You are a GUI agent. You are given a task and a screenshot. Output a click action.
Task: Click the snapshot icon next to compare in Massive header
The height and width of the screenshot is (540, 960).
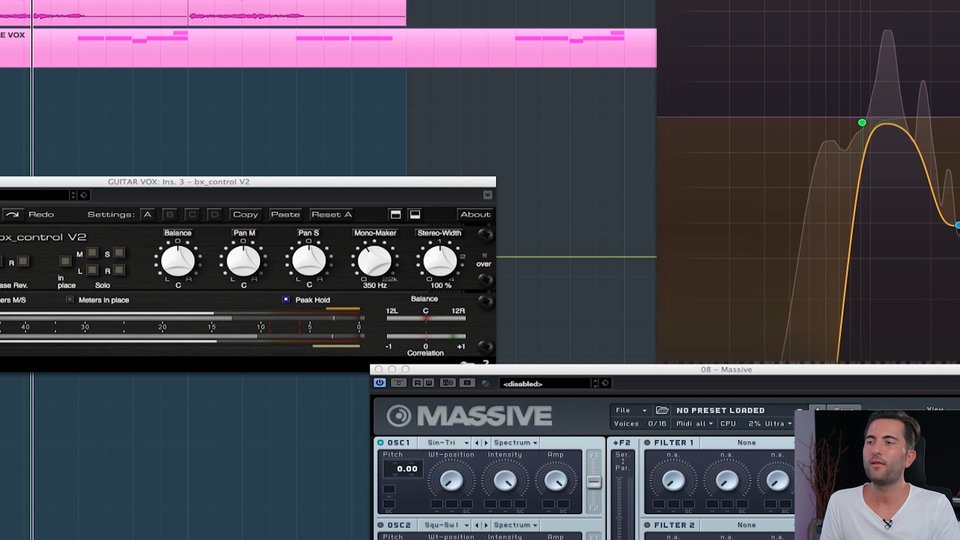coord(467,383)
